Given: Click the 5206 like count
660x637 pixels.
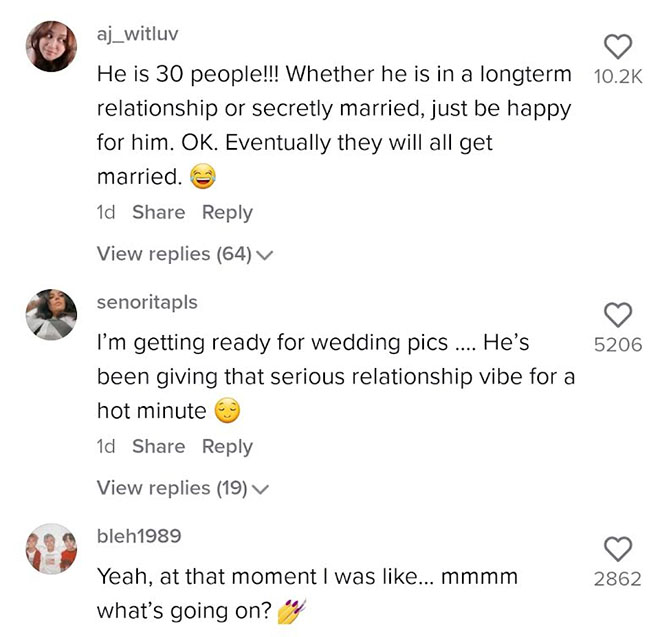Looking at the screenshot, I should click(618, 345).
